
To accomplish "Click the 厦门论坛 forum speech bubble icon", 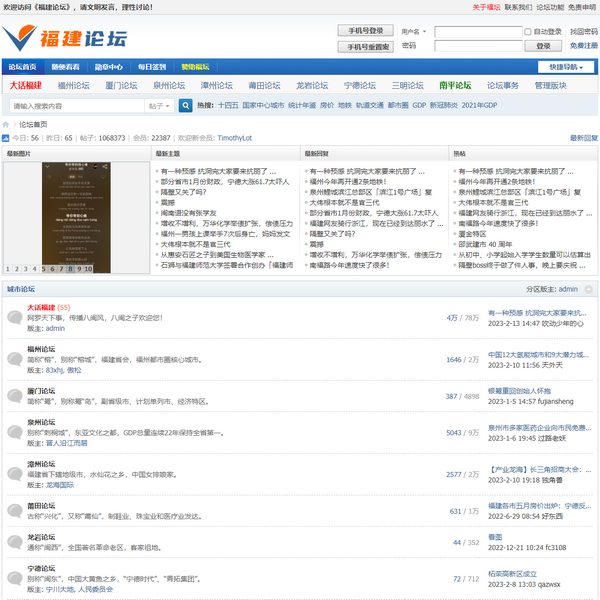I will coord(15,397).
